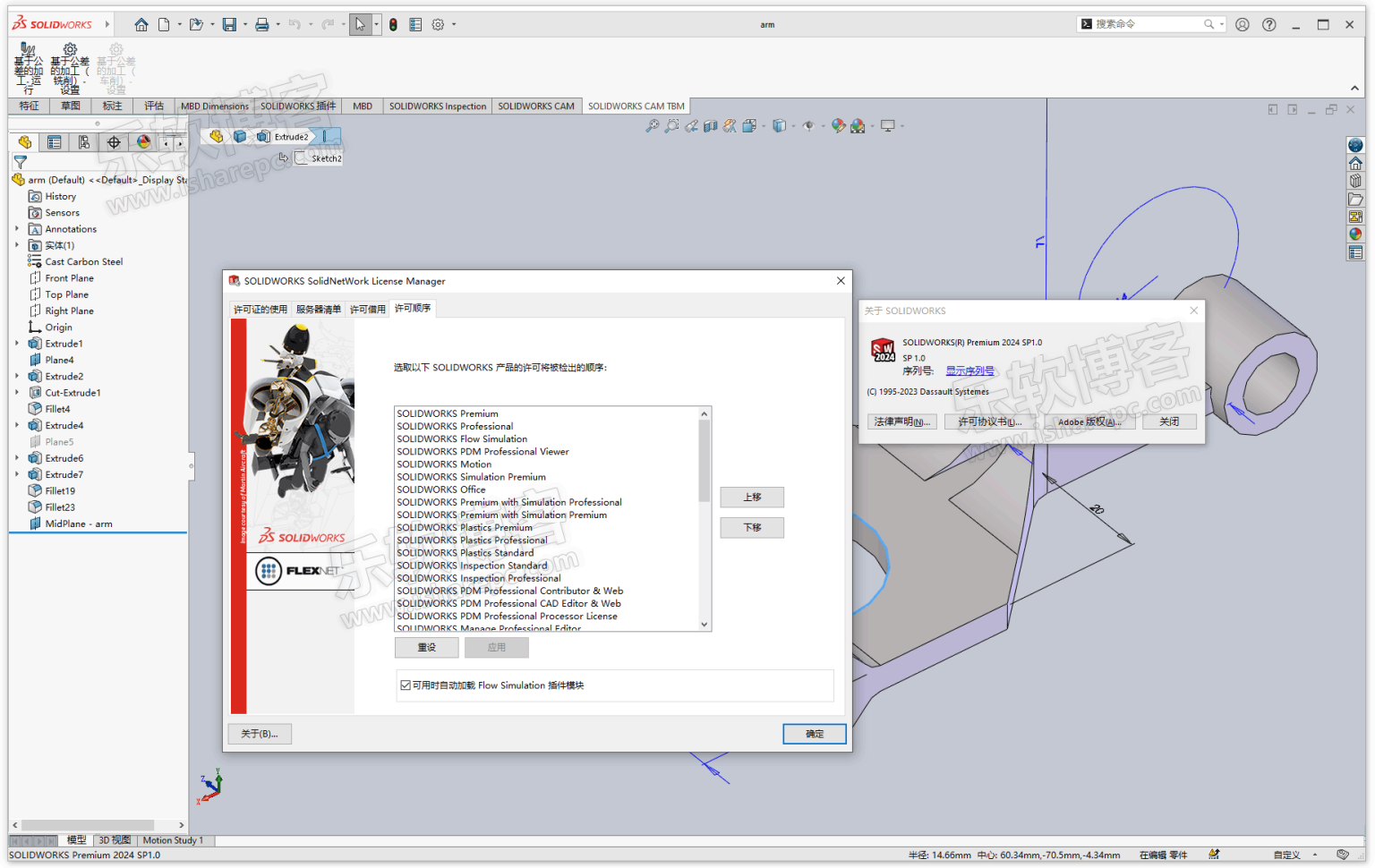
Task: Open 许可证的使用 tab in License Manager
Action: (260, 310)
